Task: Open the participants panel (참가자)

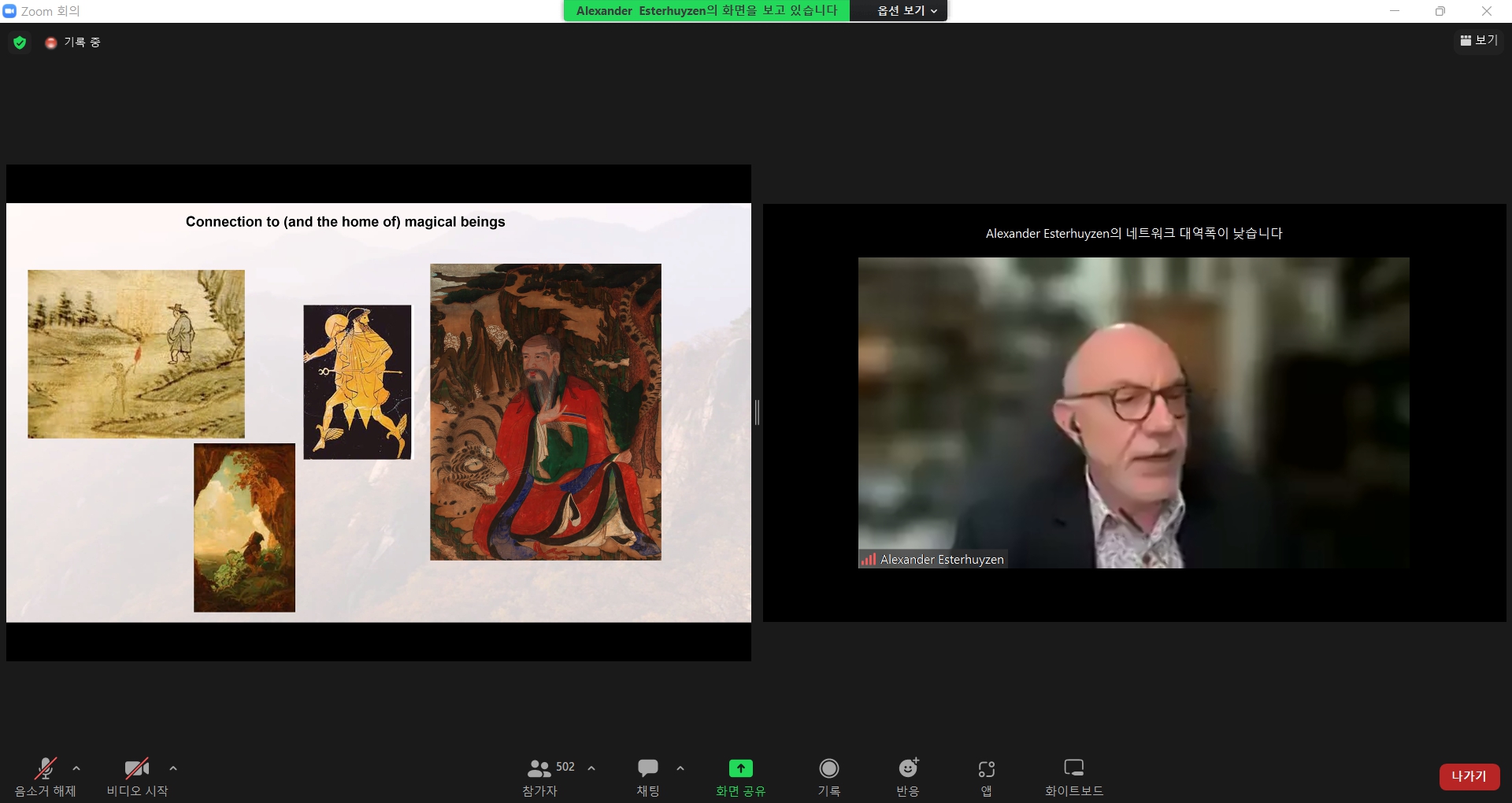Action: tap(540, 777)
